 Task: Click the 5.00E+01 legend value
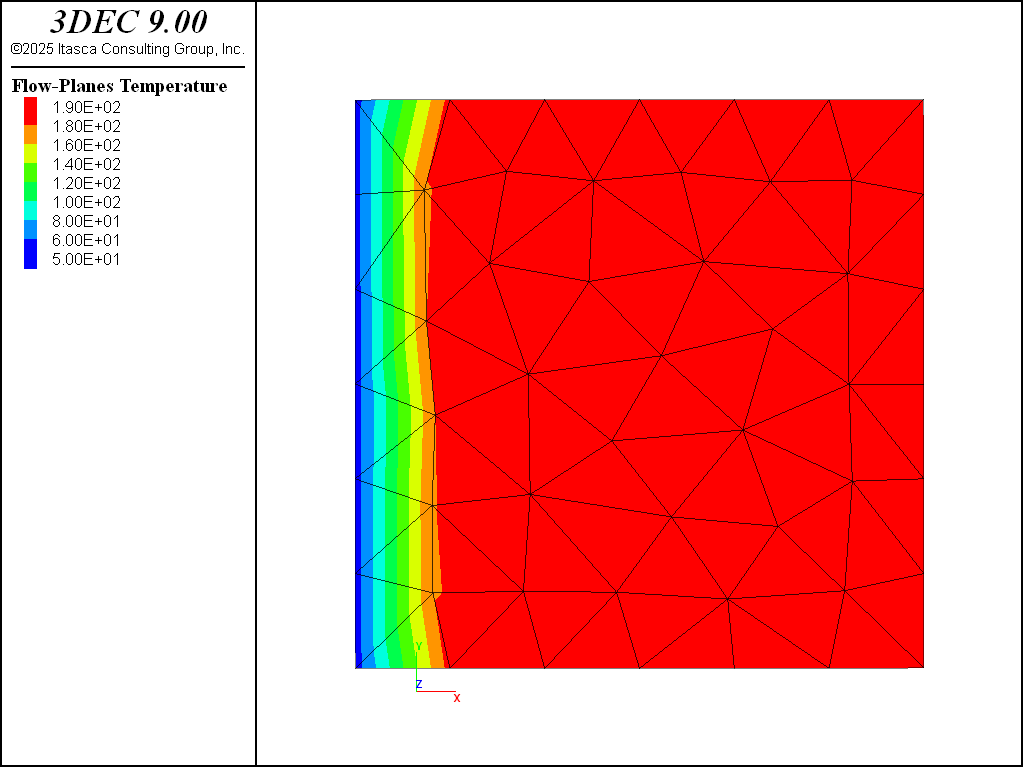pos(86,259)
